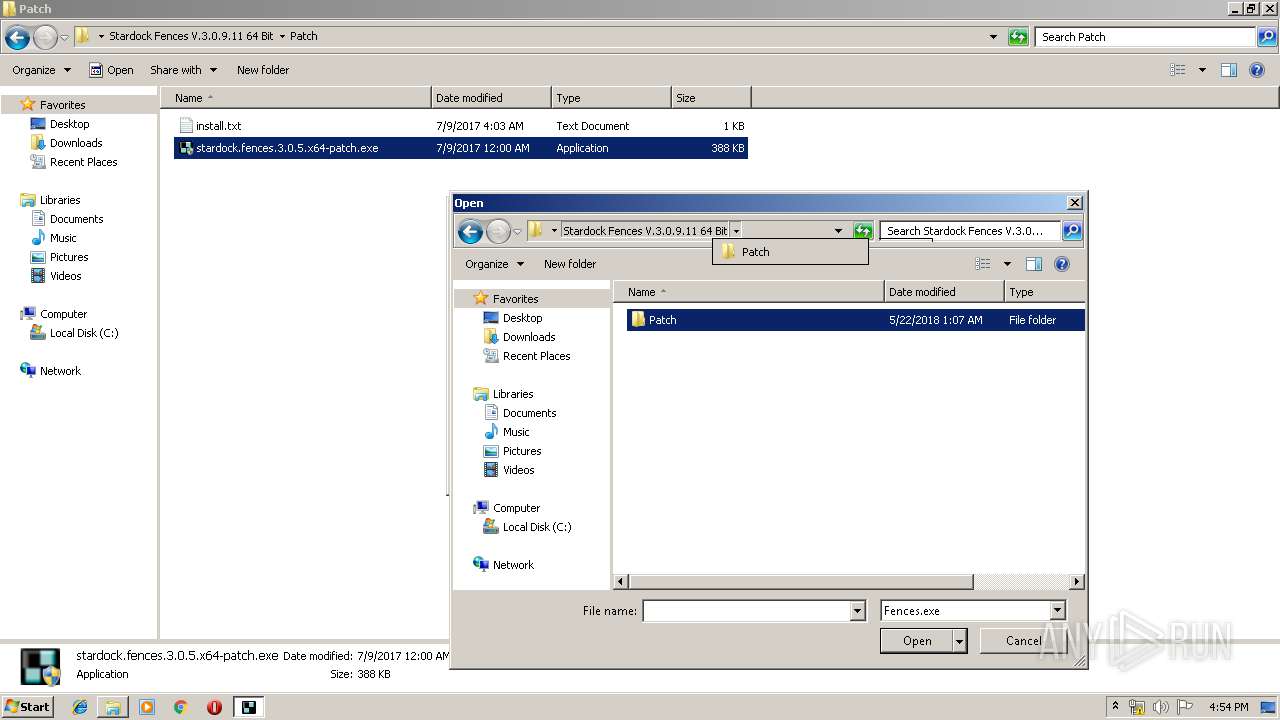Open Chrome from taskbar

pos(181,707)
